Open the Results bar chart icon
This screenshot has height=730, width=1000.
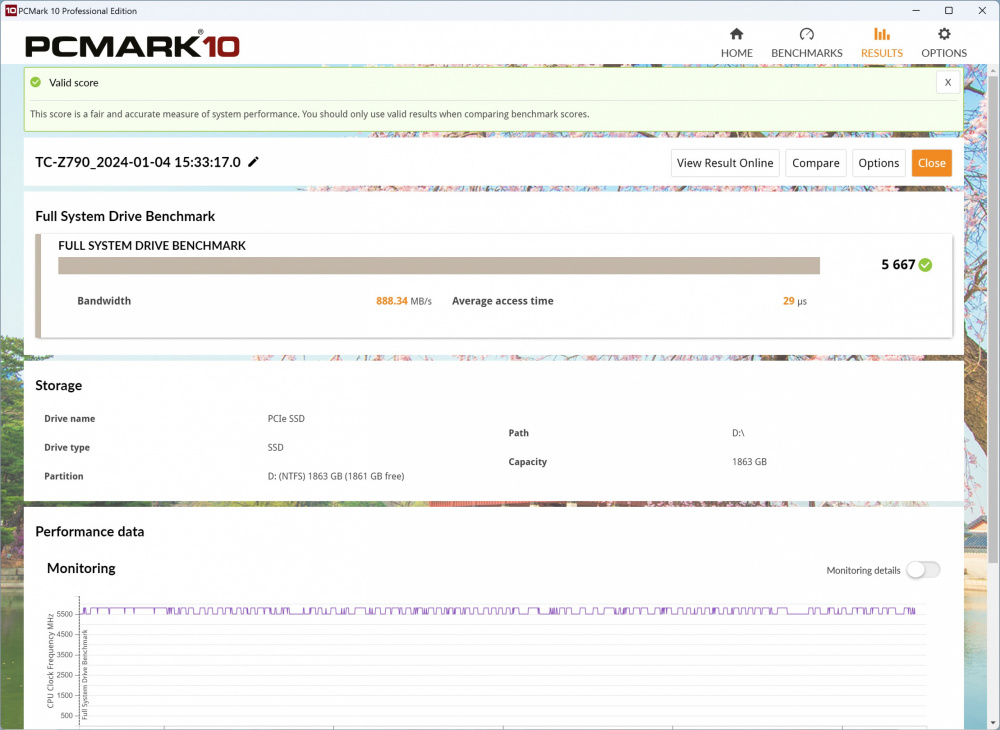tap(881, 34)
